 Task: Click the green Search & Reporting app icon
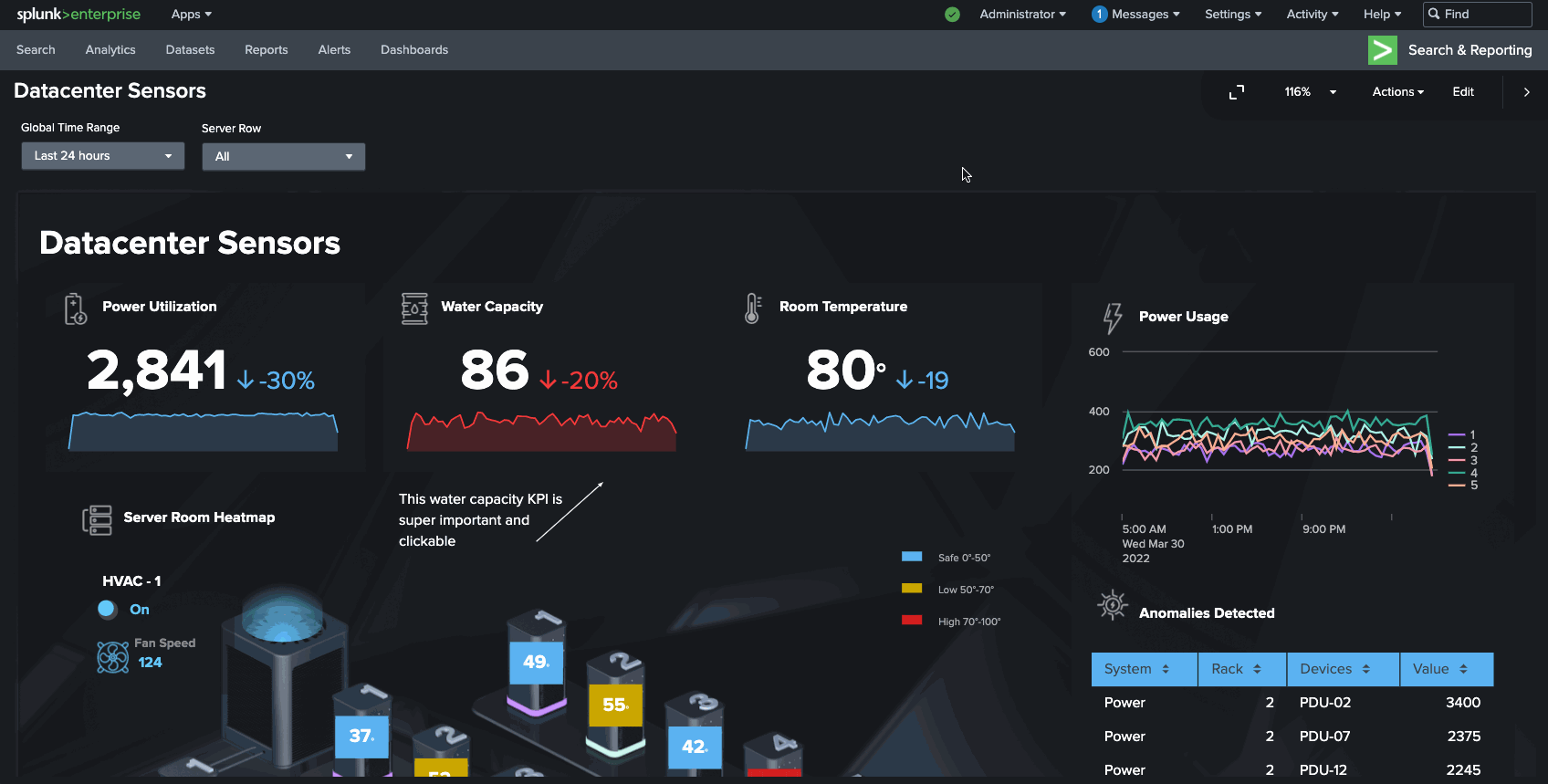(1382, 50)
